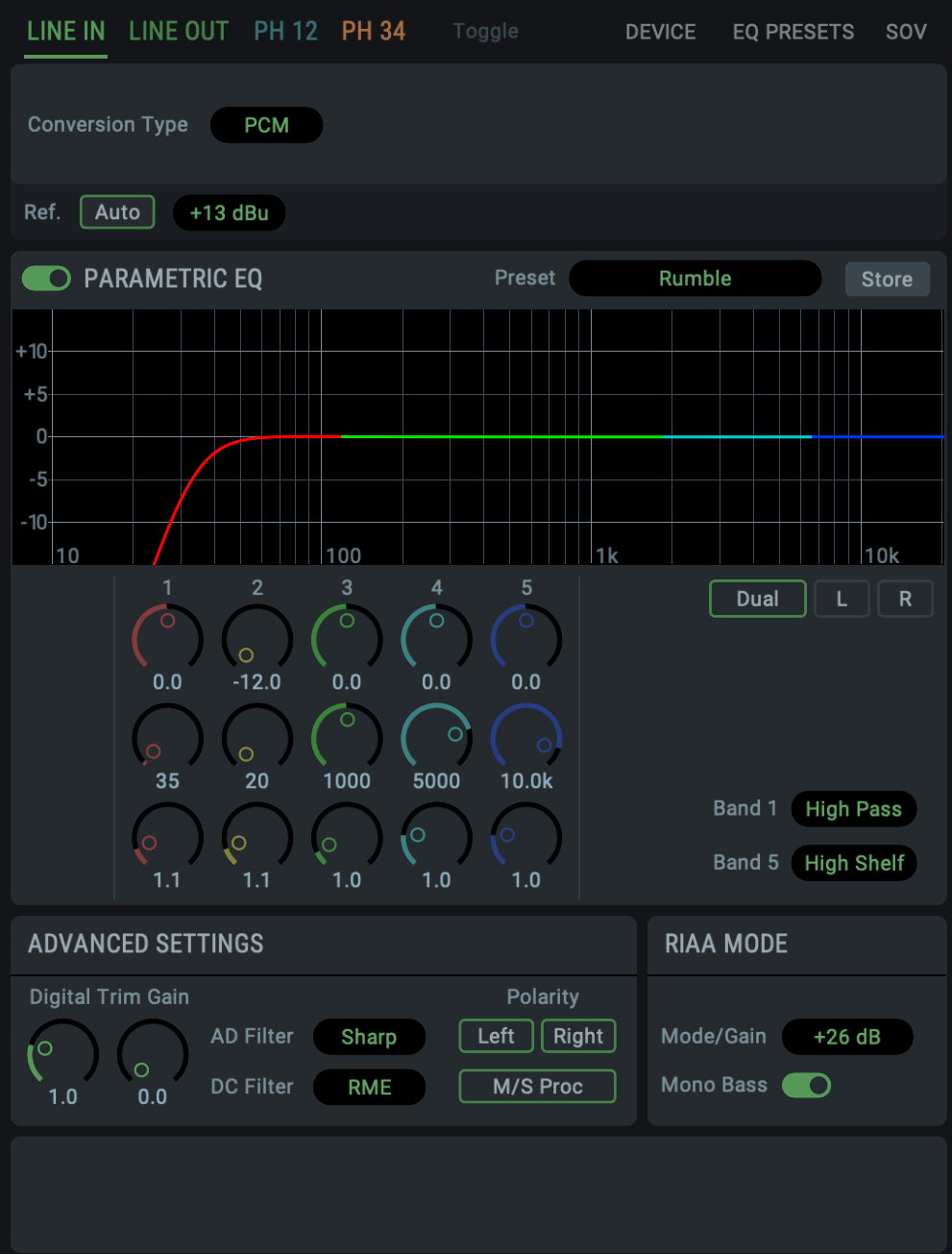This screenshot has height=1254, width=952.
Task: Disable the Parametric EQ switch
Action: pyautogui.click(x=47, y=279)
